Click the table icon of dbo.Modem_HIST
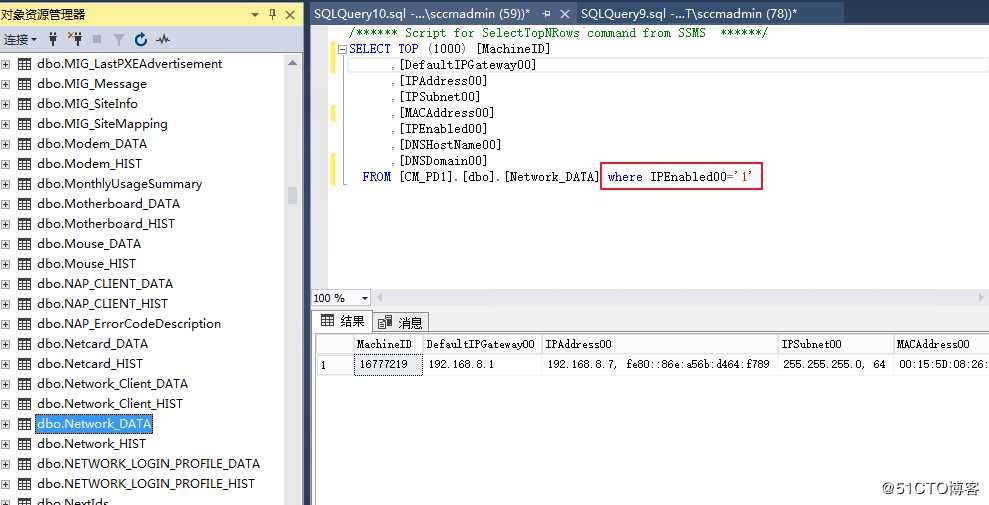The image size is (989, 505). pos(25,164)
